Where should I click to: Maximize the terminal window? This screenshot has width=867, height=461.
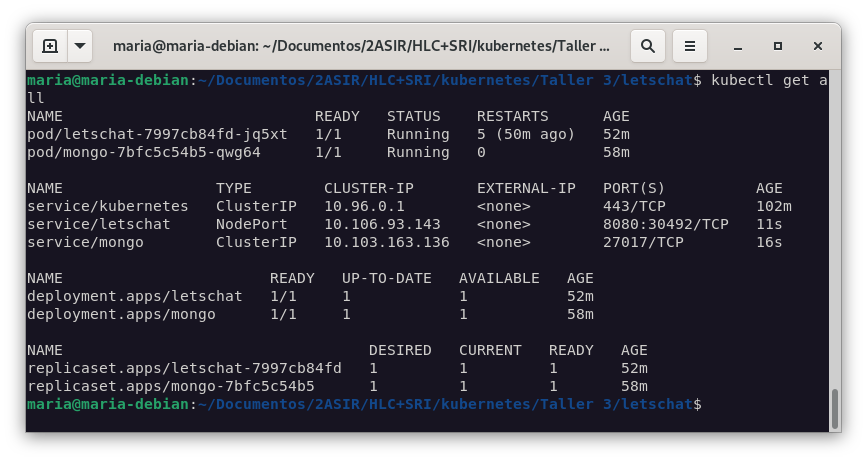[778, 46]
